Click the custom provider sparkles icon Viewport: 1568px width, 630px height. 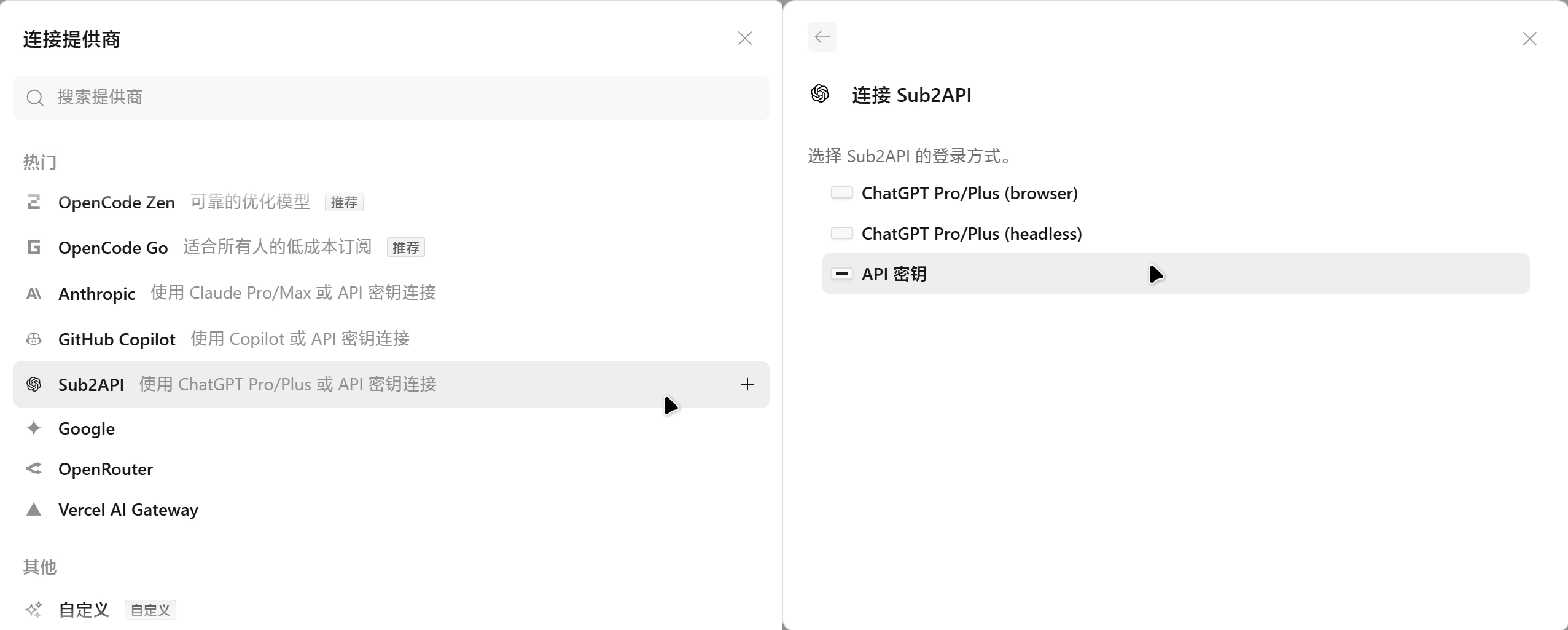coord(34,610)
